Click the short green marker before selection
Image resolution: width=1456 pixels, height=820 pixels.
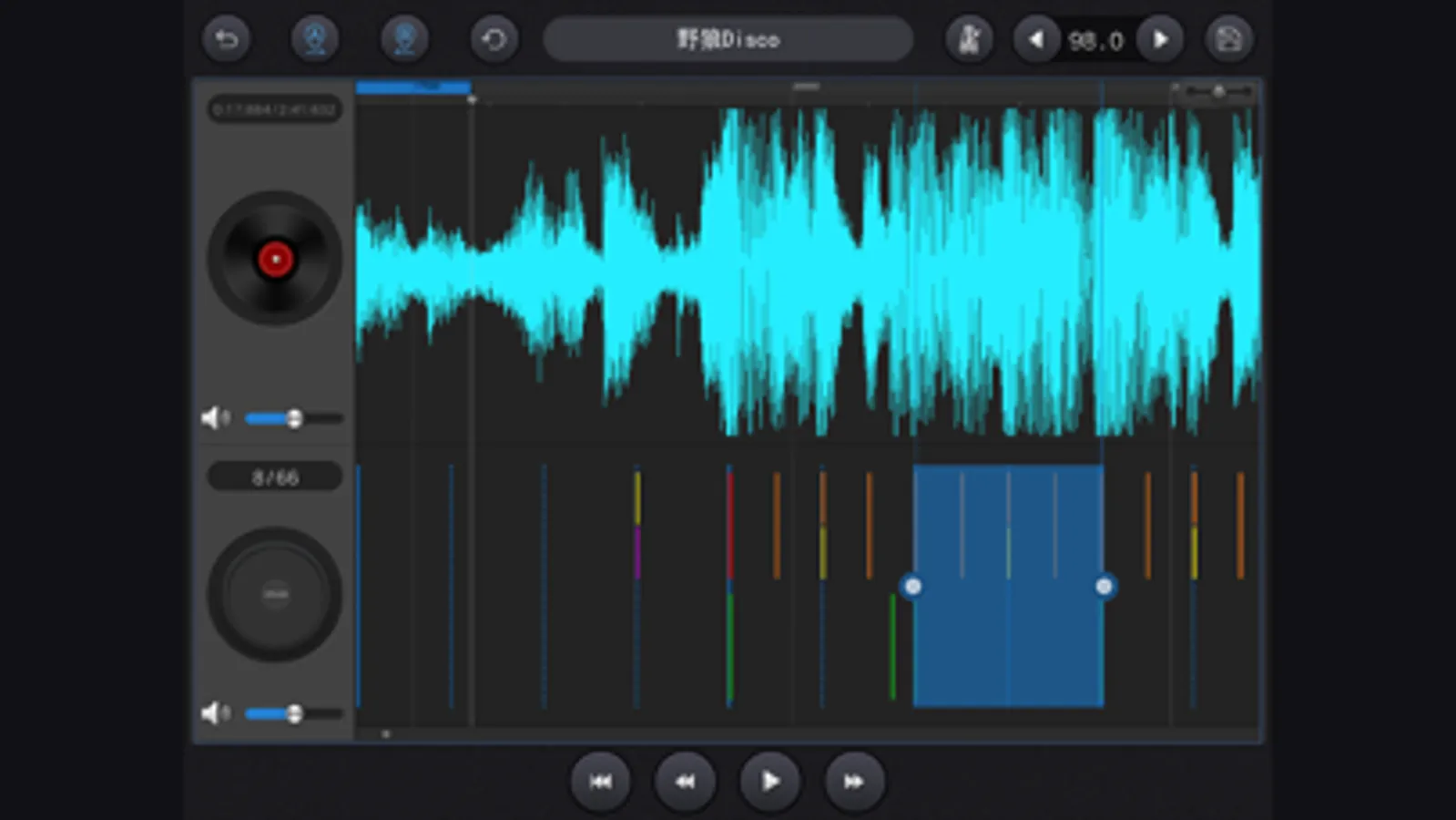892,646
